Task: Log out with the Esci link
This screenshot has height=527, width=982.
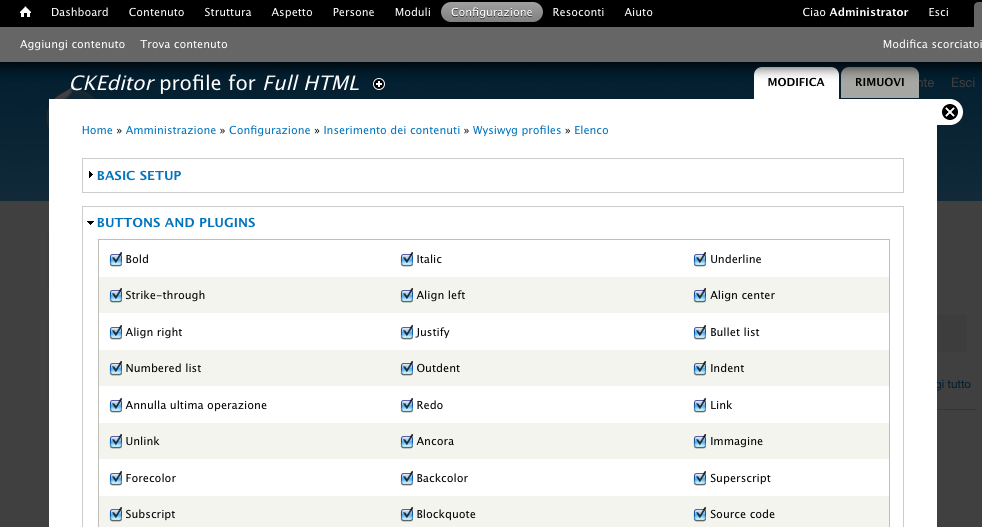Action: coord(938,12)
